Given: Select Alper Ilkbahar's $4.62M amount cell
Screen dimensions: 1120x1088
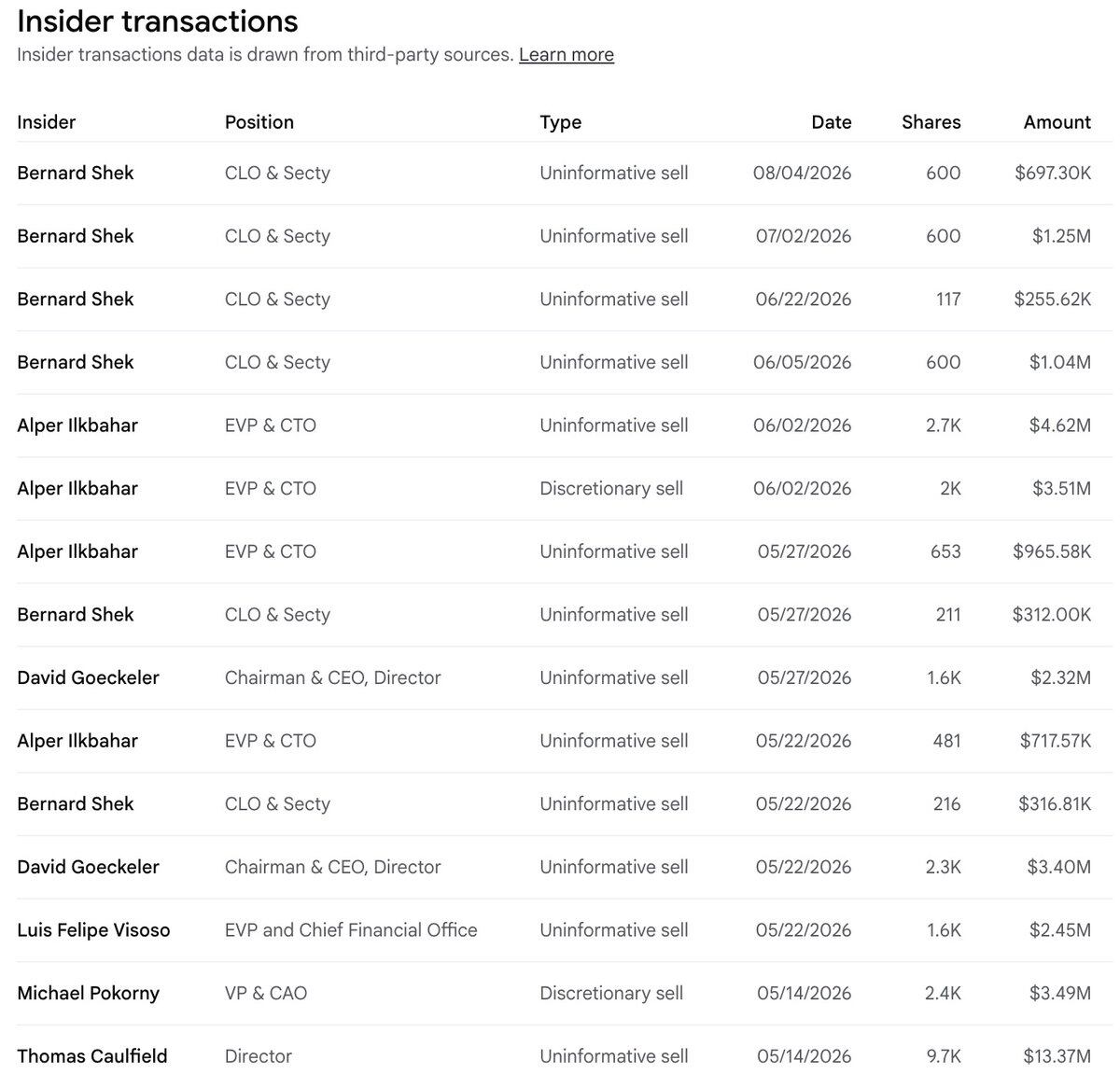Looking at the screenshot, I should coord(1059,425).
